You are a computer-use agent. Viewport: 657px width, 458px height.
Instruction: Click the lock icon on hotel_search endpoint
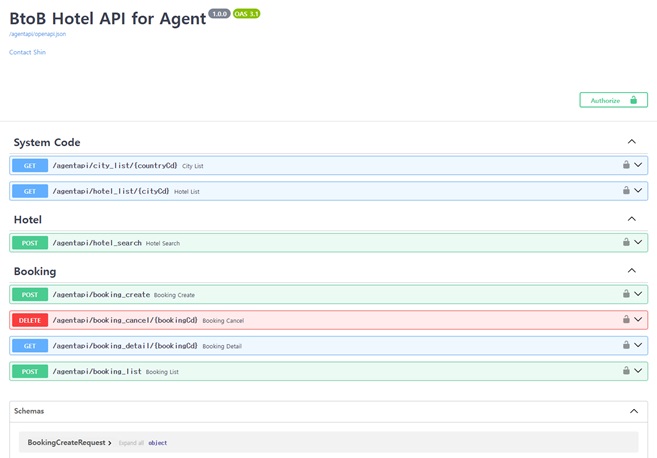point(626,242)
